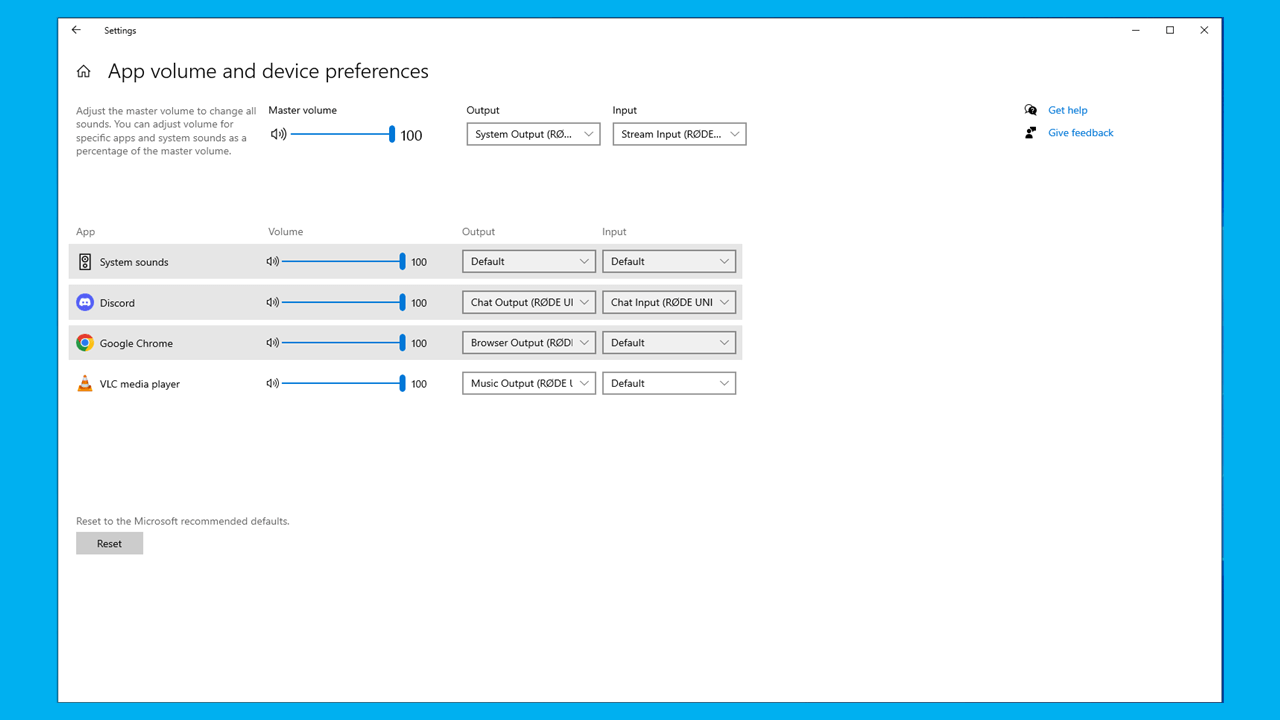Open the master Input device dropdown
The width and height of the screenshot is (1280, 720).
pyautogui.click(x=679, y=134)
